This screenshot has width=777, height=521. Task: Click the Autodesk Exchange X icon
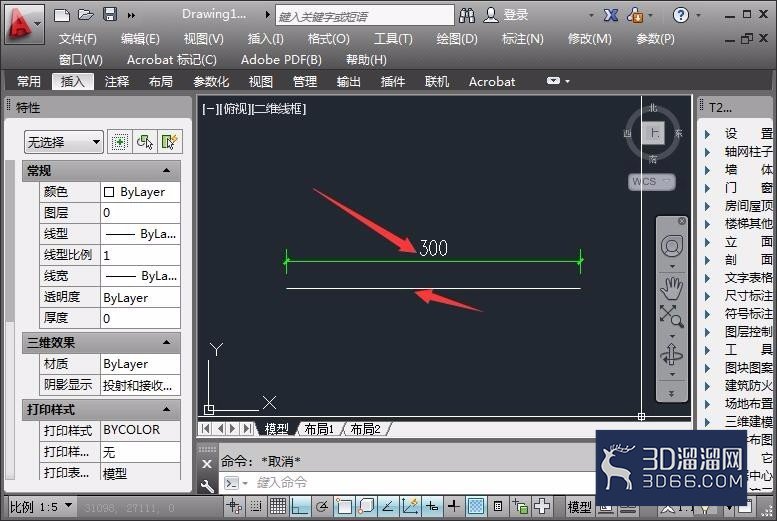tap(610, 15)
